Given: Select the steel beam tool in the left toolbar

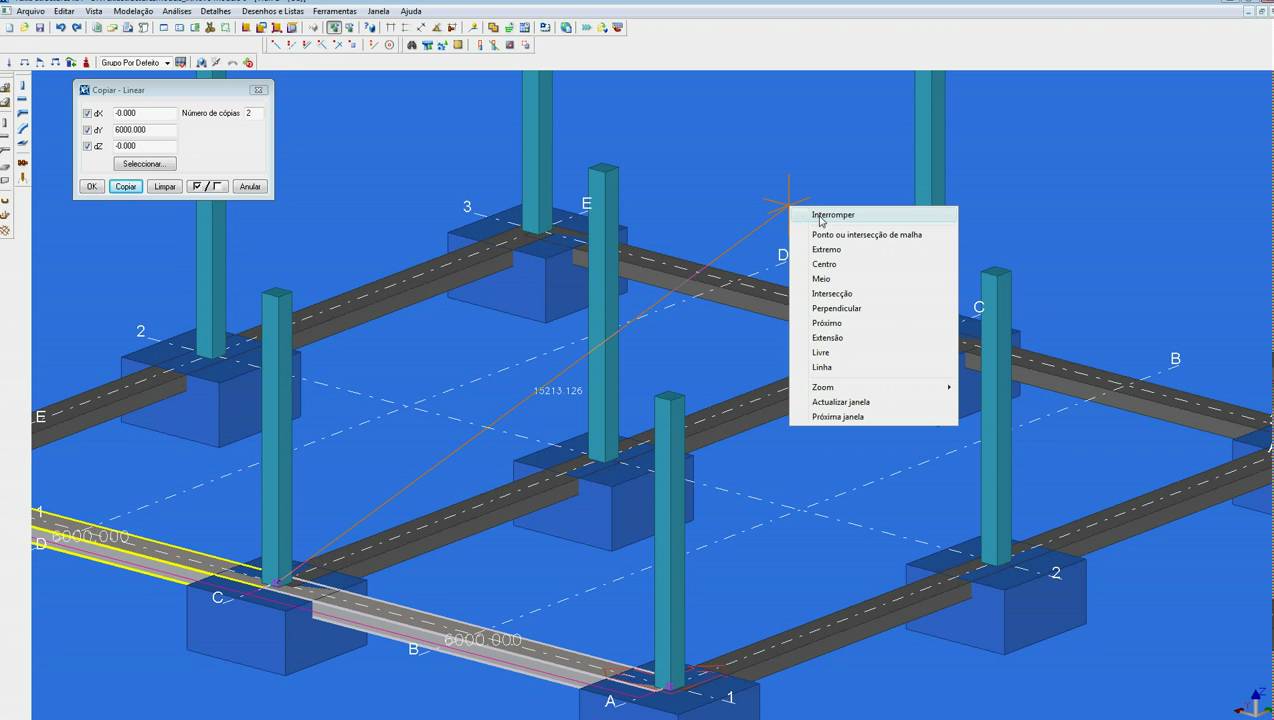Looking at the screenshot, I should point(22,99).
